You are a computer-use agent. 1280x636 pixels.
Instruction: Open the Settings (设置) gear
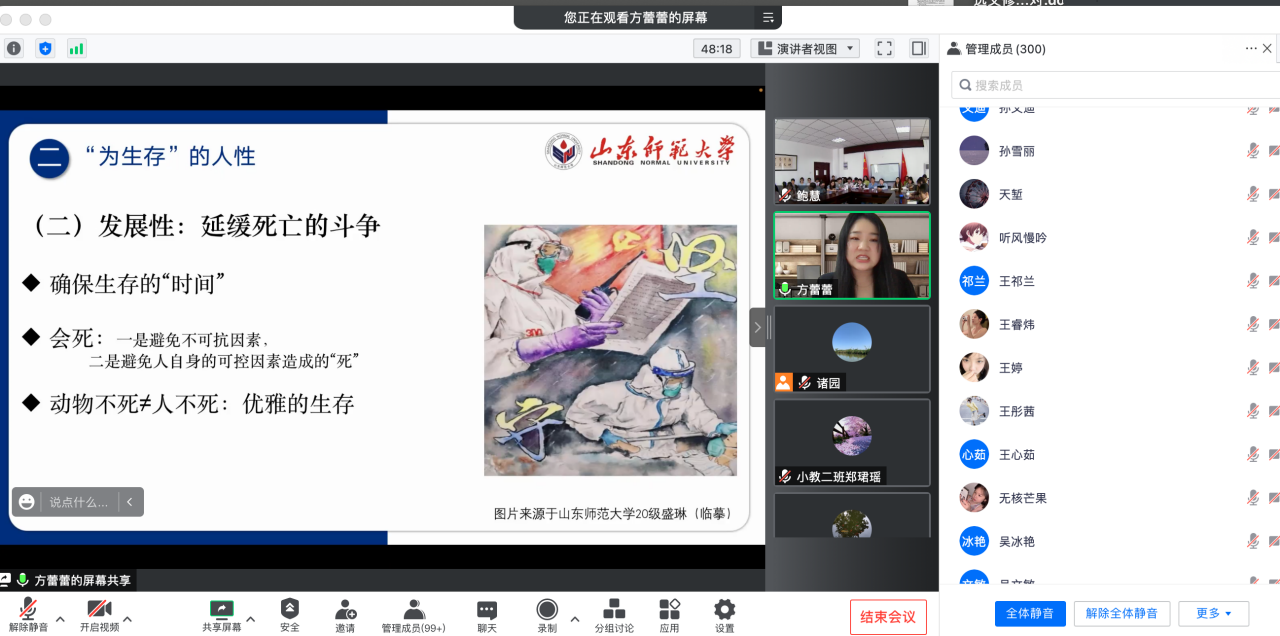[x=724, y=609]
